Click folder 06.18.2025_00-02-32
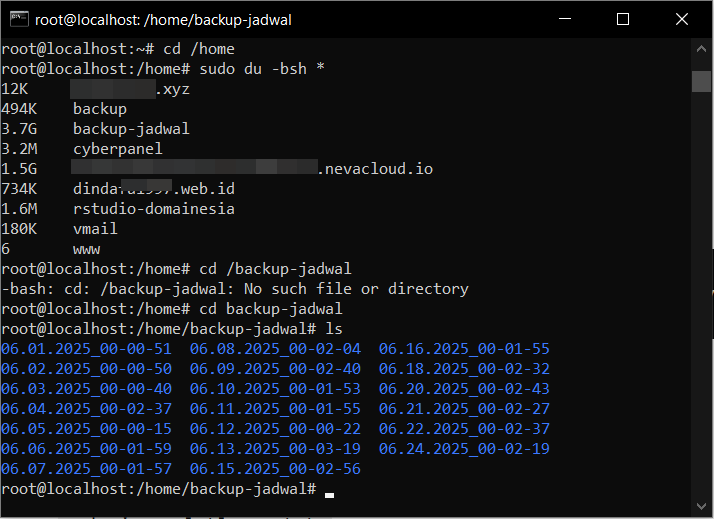Image resolution: width=714 pixels, height=519 pixels. point(464,369)
